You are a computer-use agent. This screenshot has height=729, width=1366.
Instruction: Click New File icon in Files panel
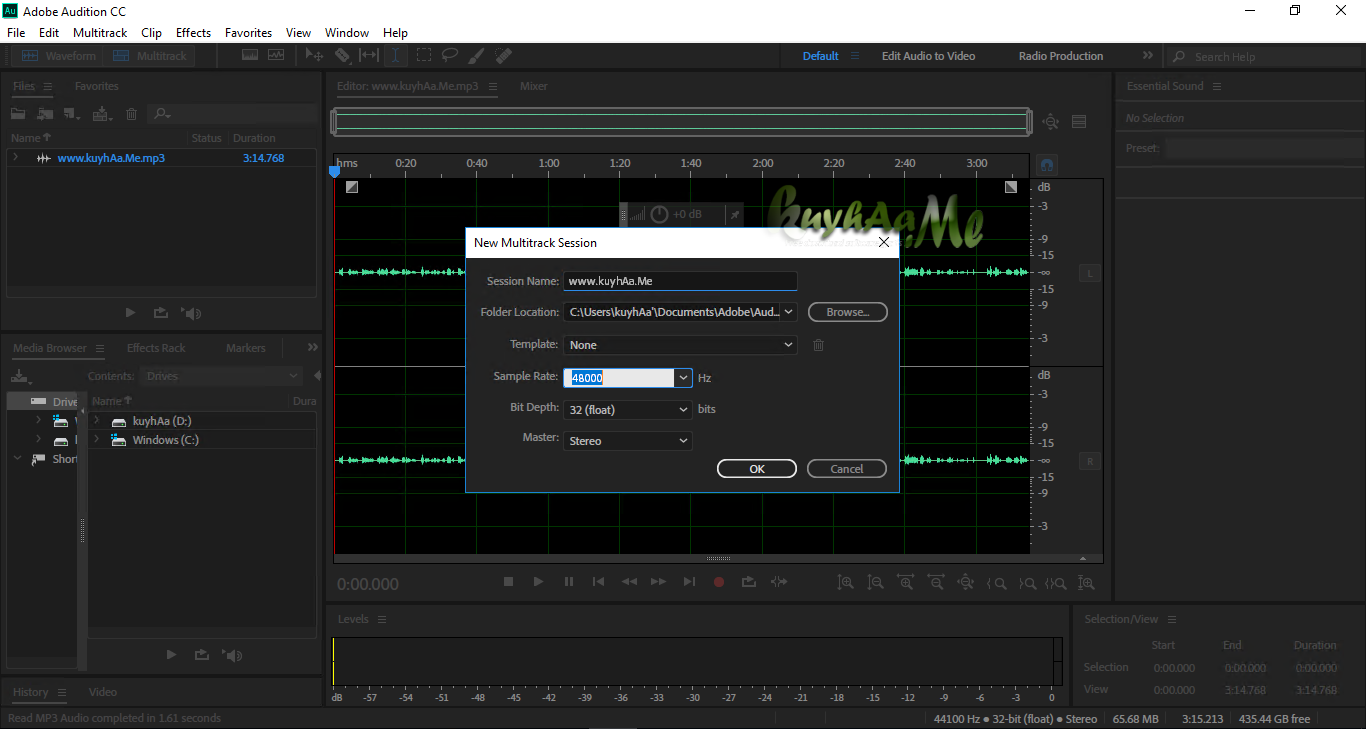pos(72,114)
